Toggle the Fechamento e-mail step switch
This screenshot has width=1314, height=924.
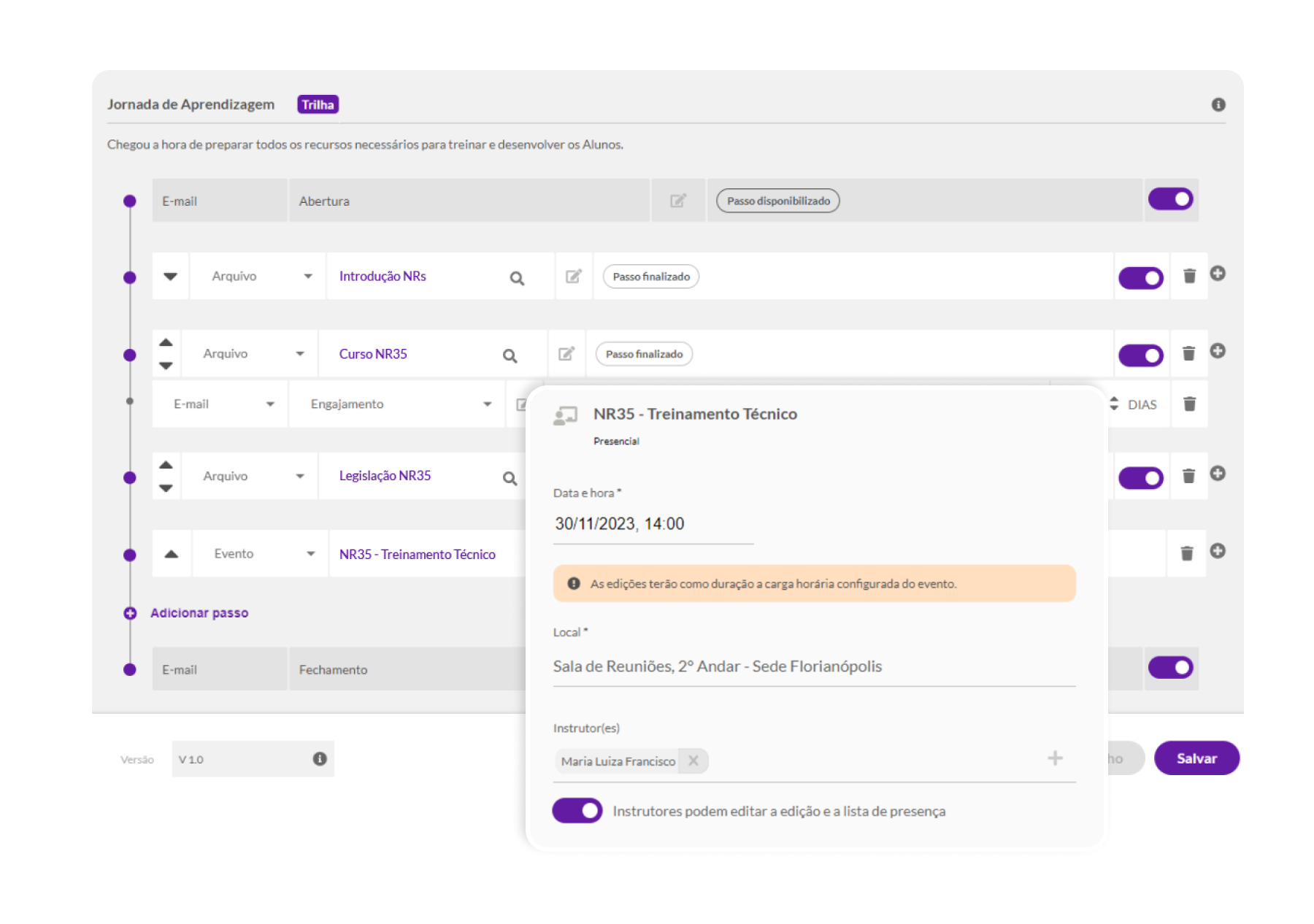coord(1170,667)
